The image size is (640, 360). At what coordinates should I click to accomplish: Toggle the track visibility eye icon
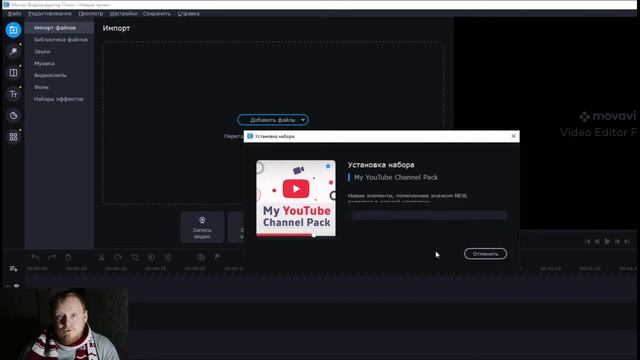click(x=16, y=286)
